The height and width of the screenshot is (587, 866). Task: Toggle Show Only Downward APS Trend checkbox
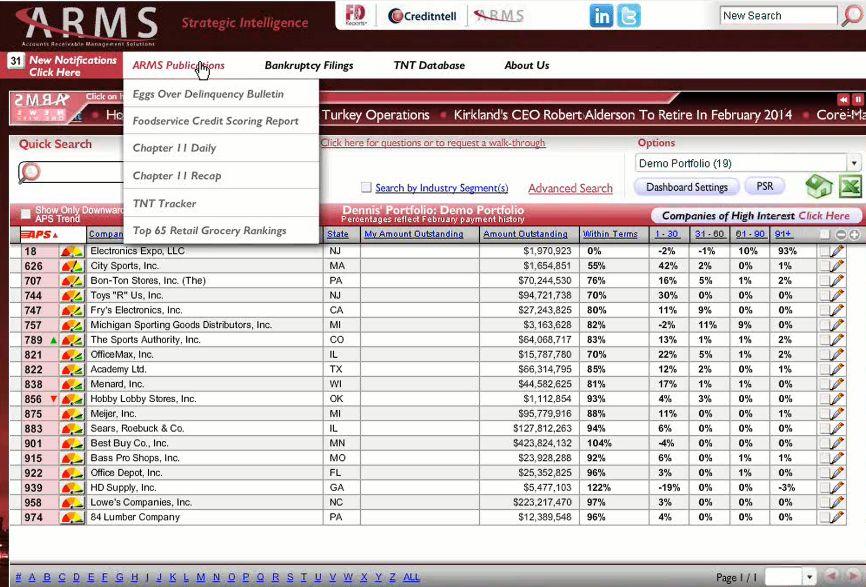(25, 214)
